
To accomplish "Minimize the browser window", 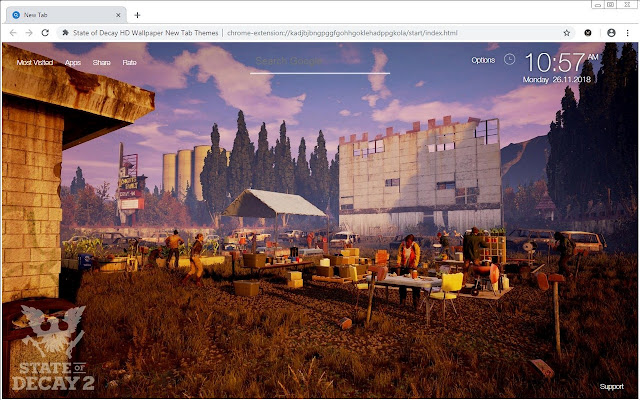I will pos(598,4).
